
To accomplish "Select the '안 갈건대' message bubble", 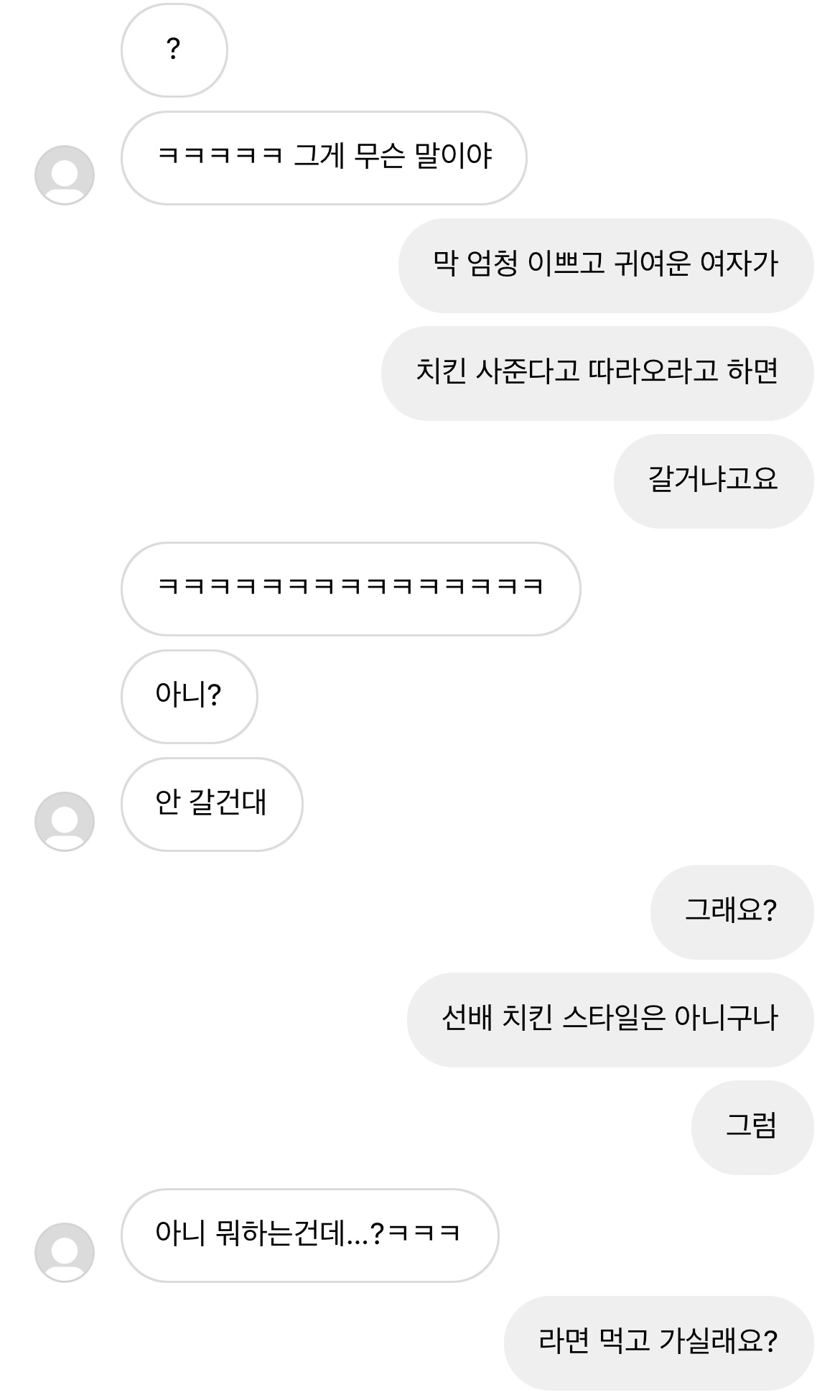I will [211, 805].
